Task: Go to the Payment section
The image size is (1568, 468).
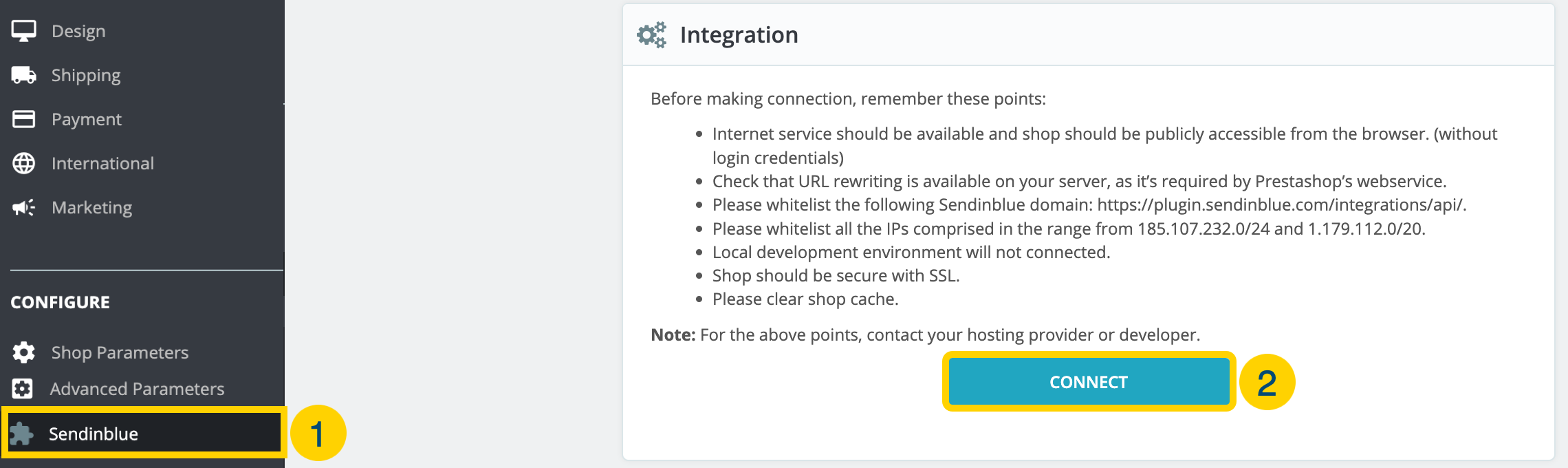Action: point(87,119)
